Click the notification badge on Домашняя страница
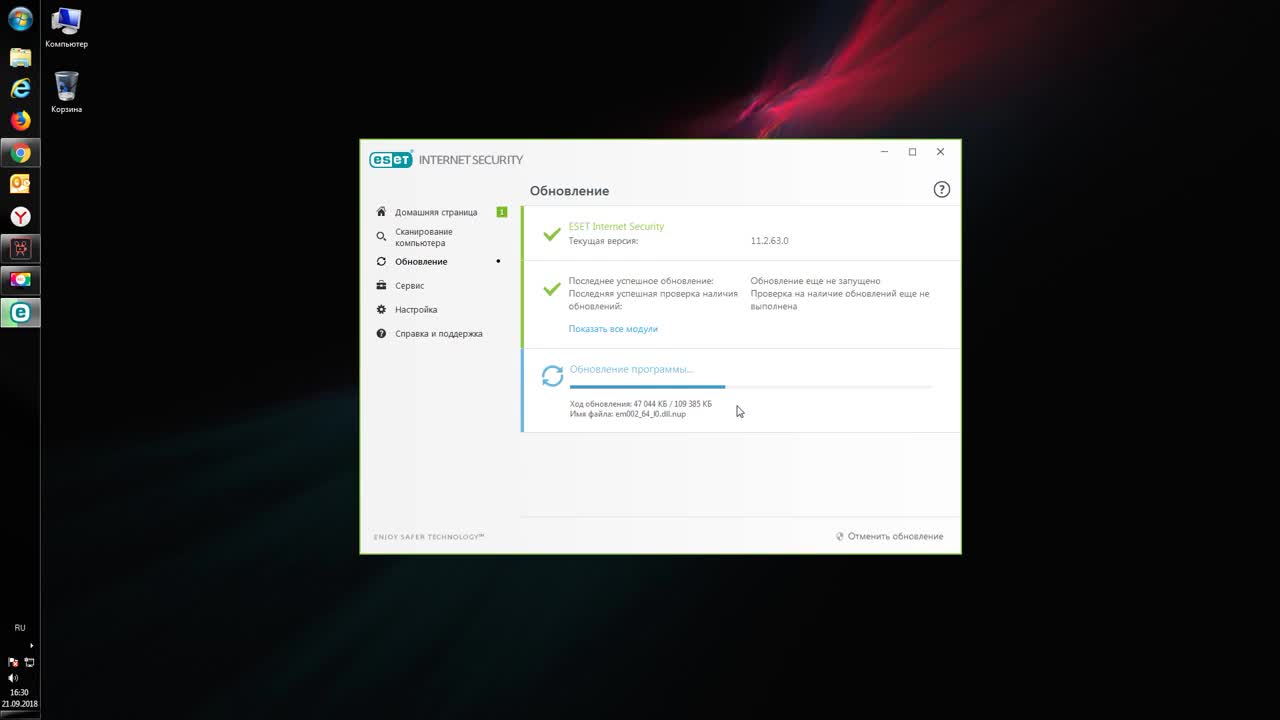 502,212
